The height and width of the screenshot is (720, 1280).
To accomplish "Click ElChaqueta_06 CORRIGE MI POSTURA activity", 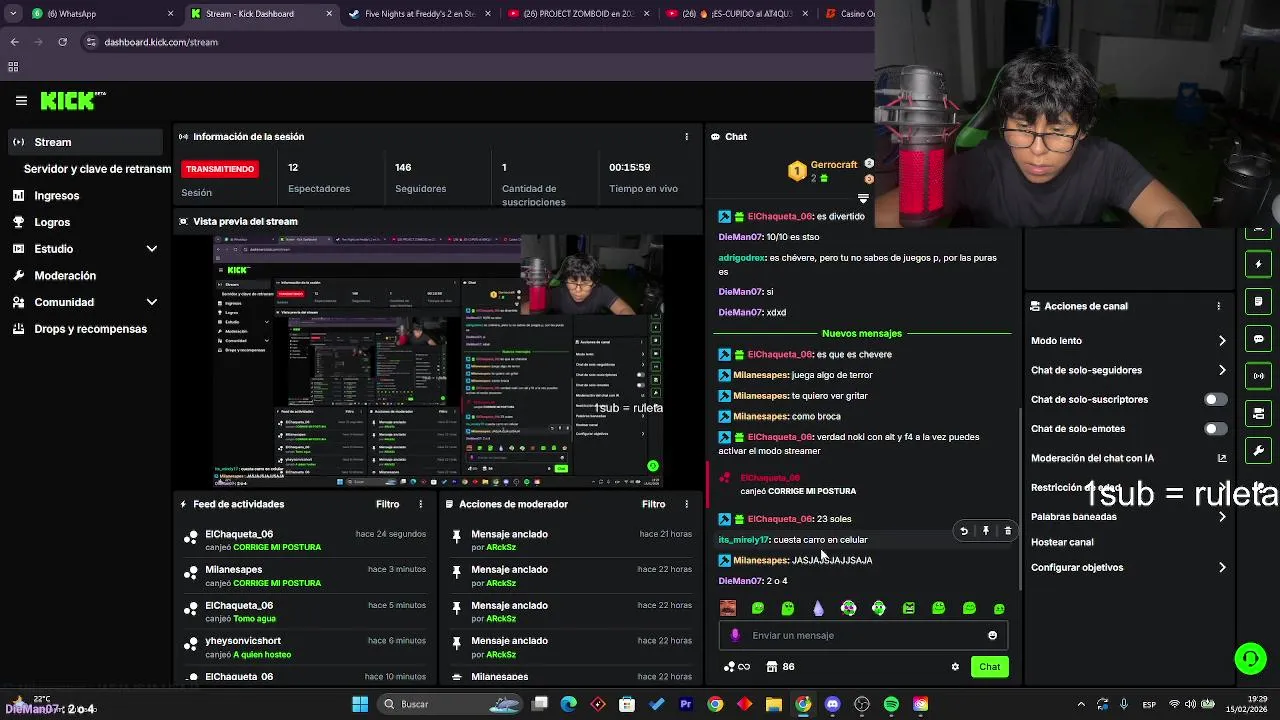I will (x=305, y=541).
